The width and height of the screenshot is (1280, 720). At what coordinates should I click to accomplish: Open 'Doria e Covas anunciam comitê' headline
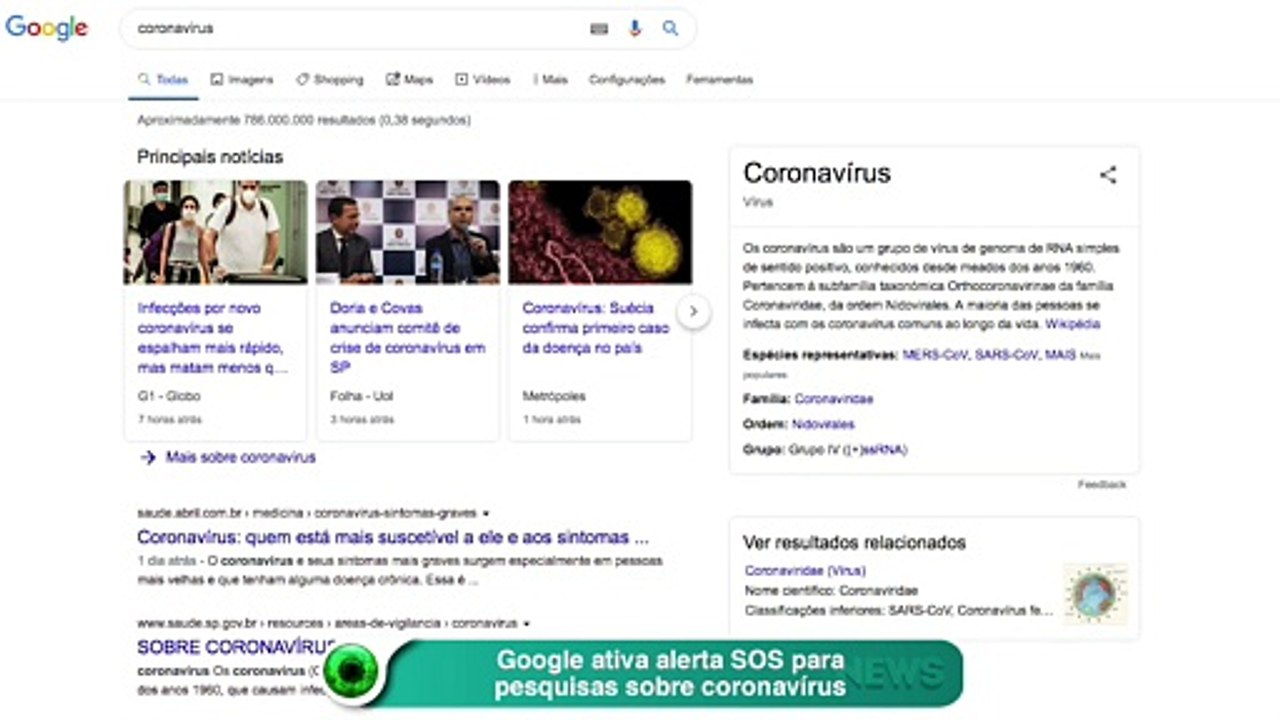pyautogui.click(x=408, y=338)
